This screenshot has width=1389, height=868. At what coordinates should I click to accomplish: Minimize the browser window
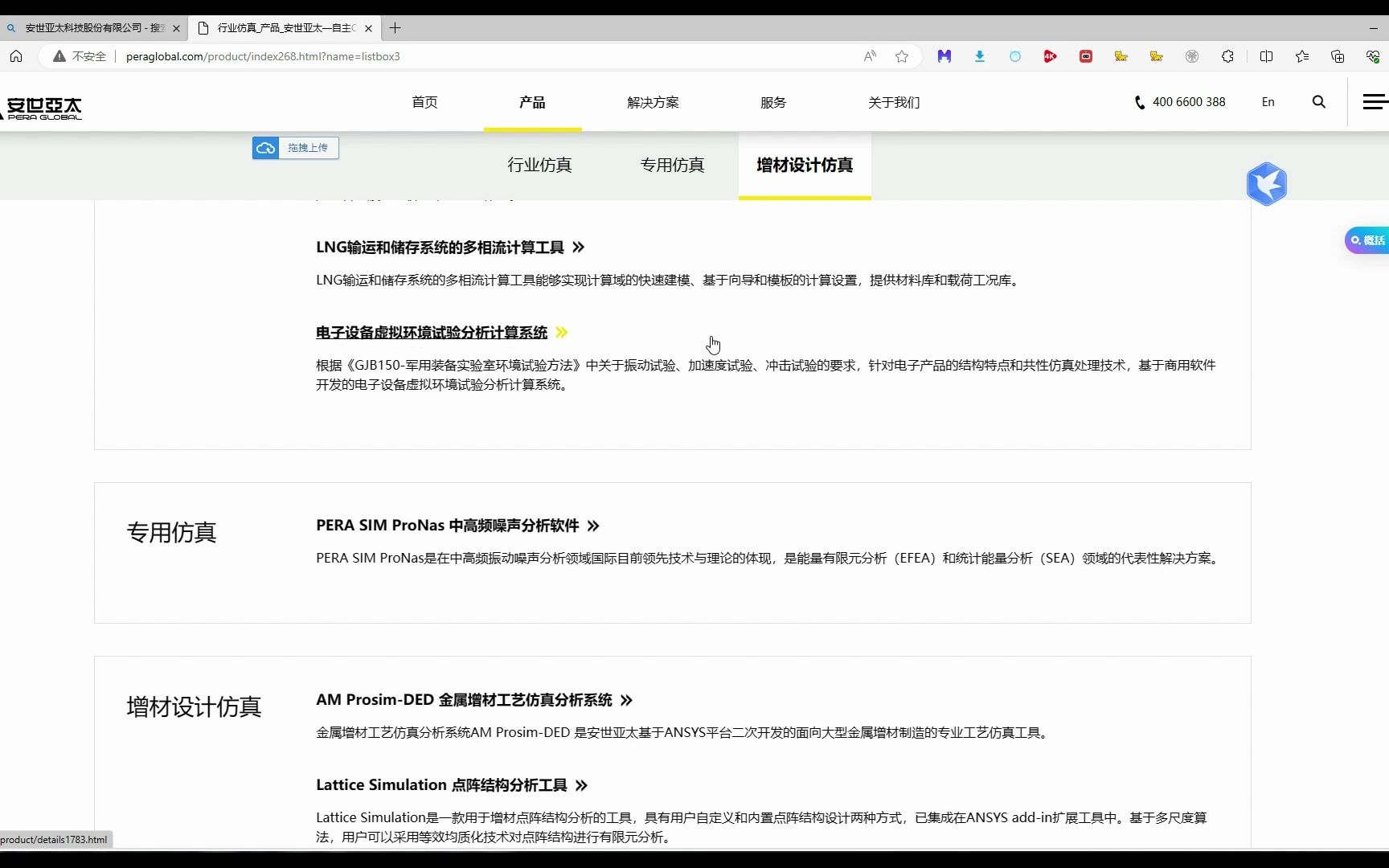1373,28
